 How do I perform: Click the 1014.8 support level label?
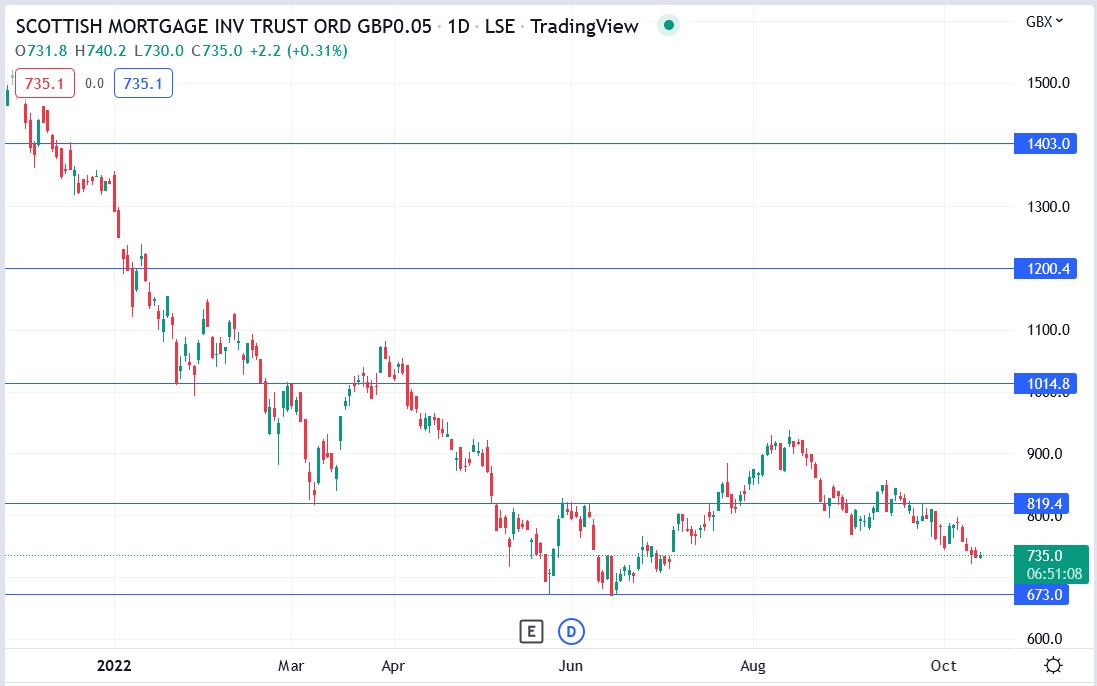coord(1043,383)
